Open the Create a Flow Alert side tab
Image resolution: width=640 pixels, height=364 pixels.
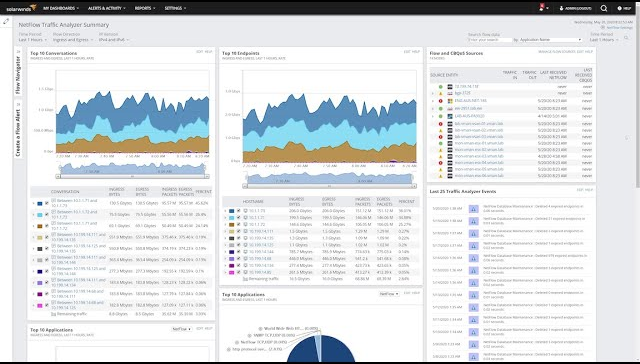(18, 130)
